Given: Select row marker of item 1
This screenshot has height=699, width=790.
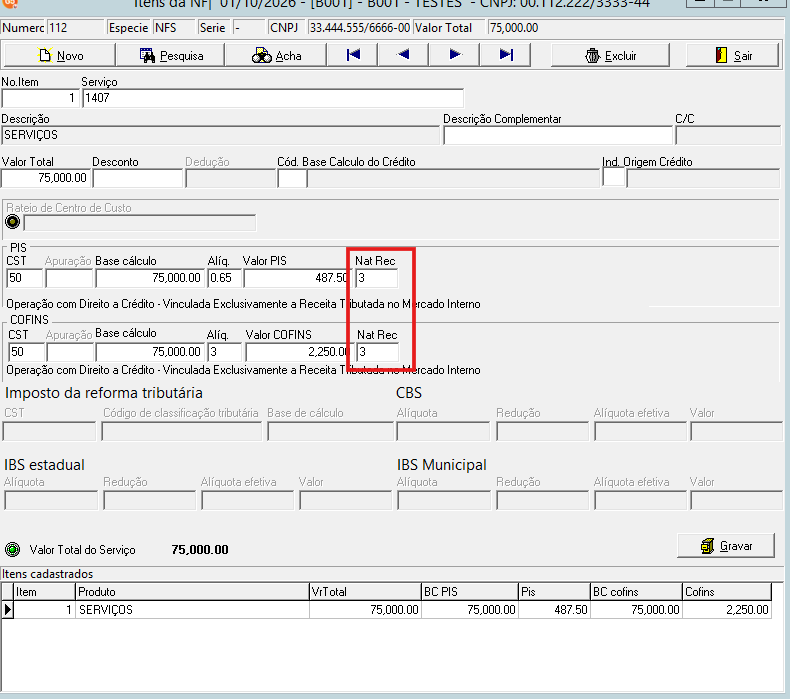Looking at the screenshot, I should point(8,610).
